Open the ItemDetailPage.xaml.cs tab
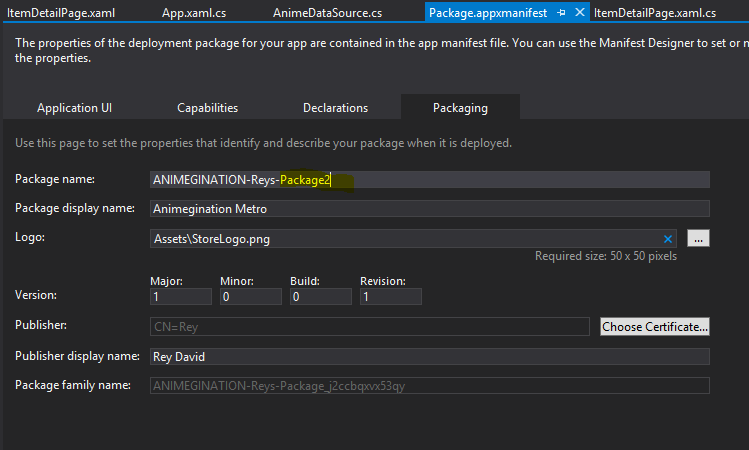749x450 pixels. (655, 13)
